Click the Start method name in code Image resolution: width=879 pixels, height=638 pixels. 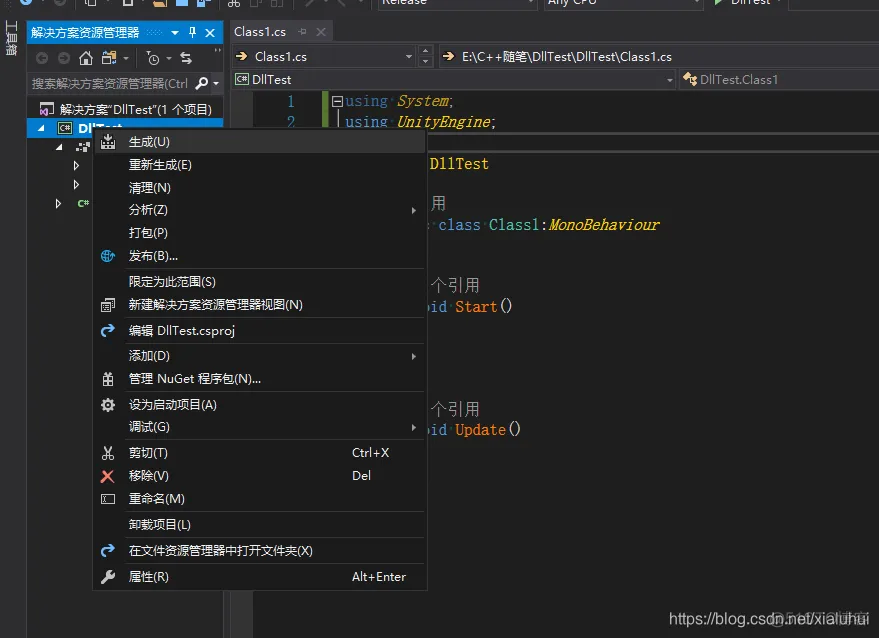click(476, 307)
